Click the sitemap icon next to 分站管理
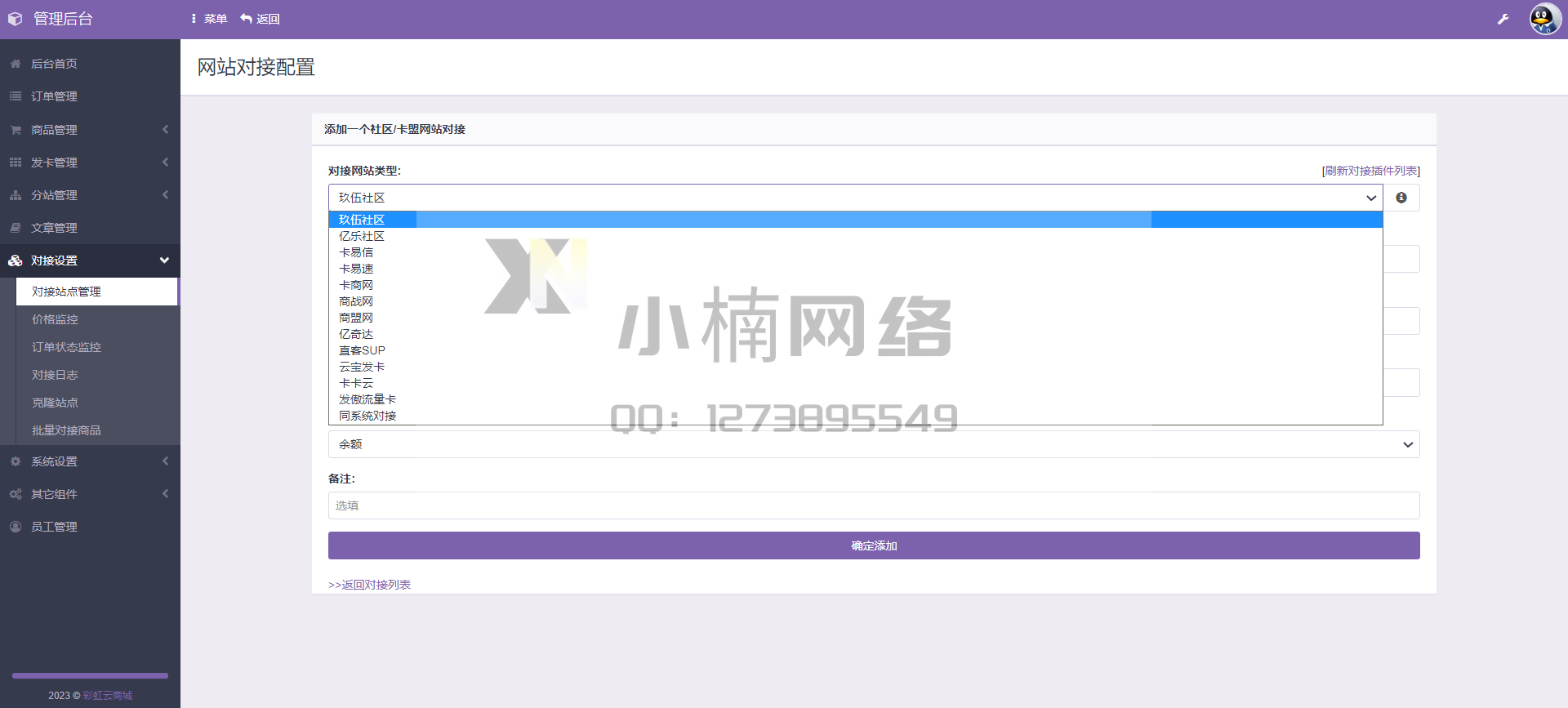This screenshot has width=1568, height=708. [x=16, y=195]
